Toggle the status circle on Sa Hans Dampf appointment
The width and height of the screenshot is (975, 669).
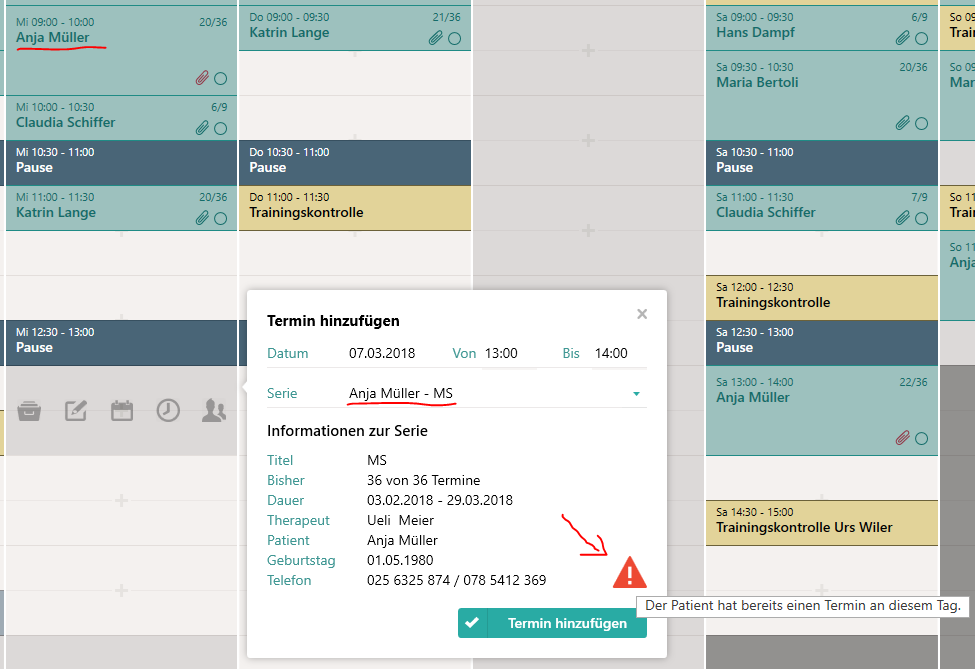pos(922,39)
